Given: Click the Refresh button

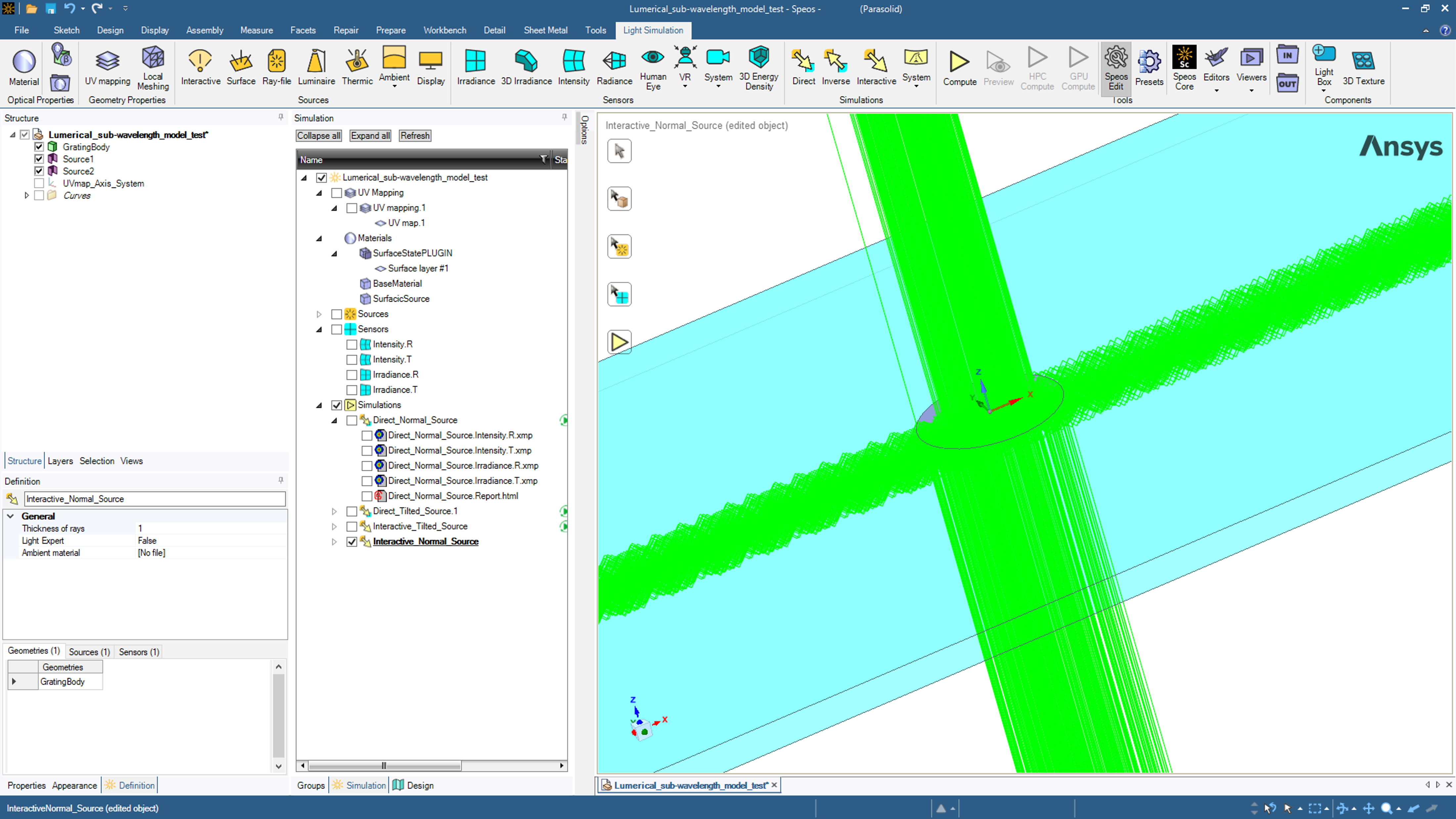Looking at the screenshot, I should pos(415,136).
